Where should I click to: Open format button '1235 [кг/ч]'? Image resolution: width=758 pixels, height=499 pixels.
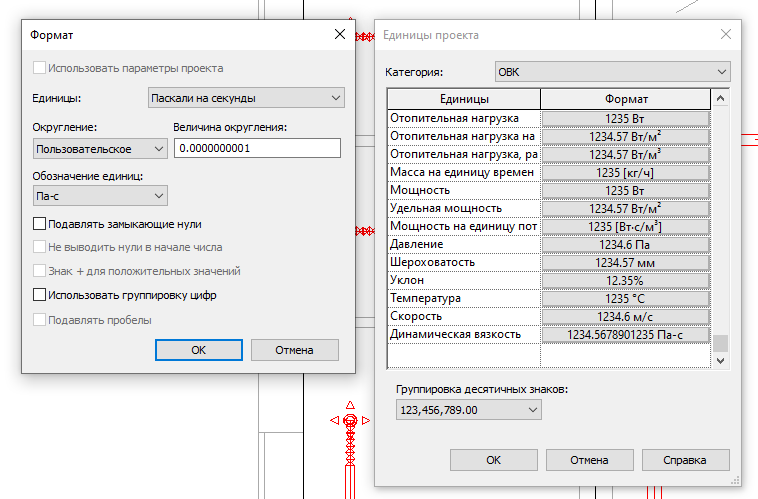(626, 173)
